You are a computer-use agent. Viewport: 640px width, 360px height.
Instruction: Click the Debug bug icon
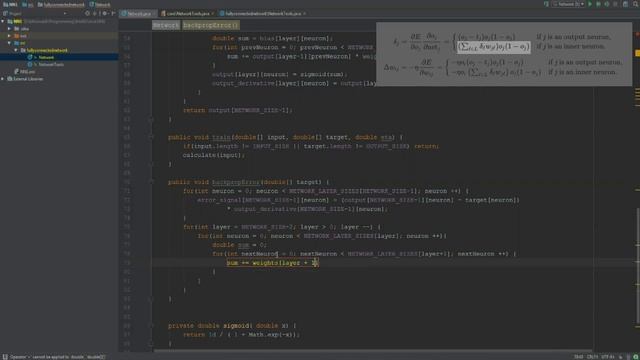click(x=598, y=4)
